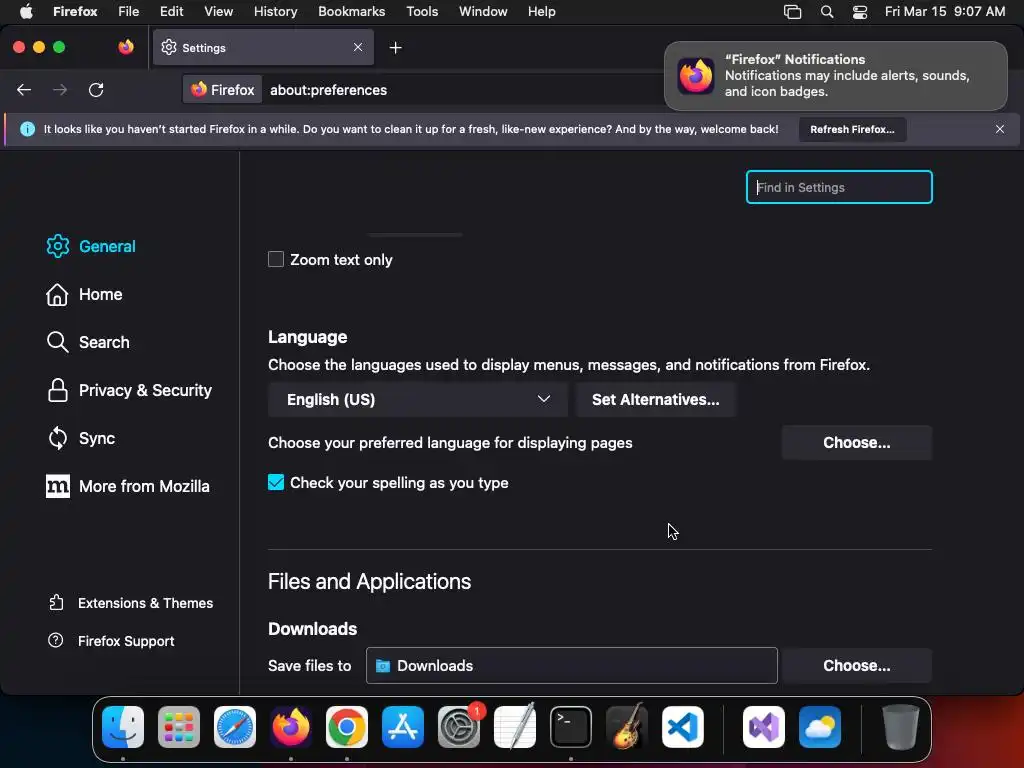Open Terminal from the Dock
The height and width of the screenshot is (768, 1024).
tap(571, 727)
